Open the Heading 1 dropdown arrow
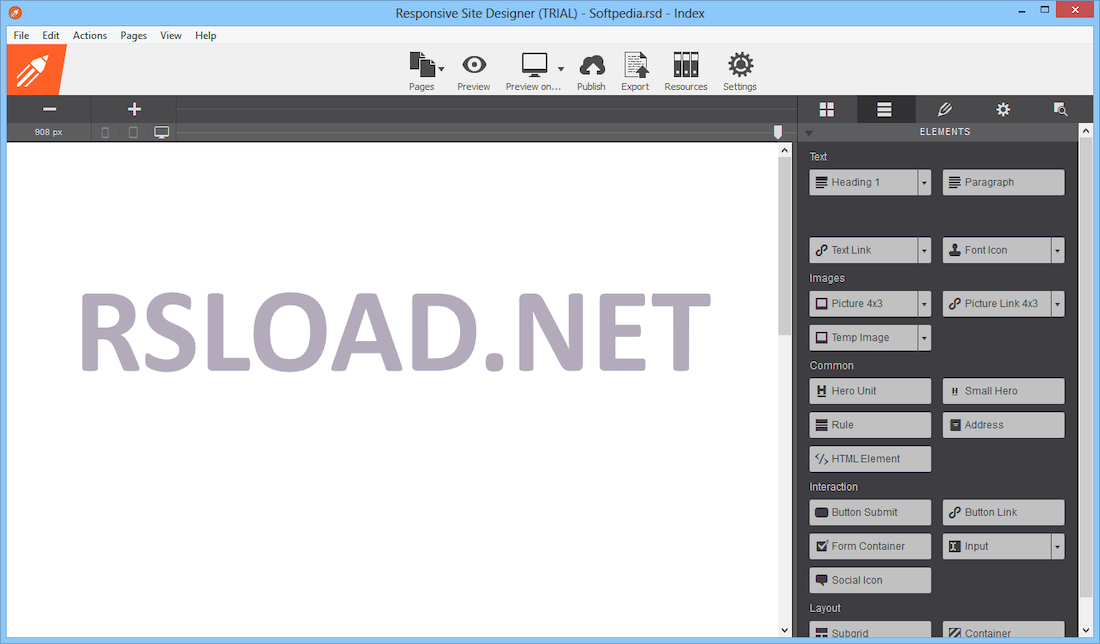This screenshot has width=1100, height=644. (925, 182)
